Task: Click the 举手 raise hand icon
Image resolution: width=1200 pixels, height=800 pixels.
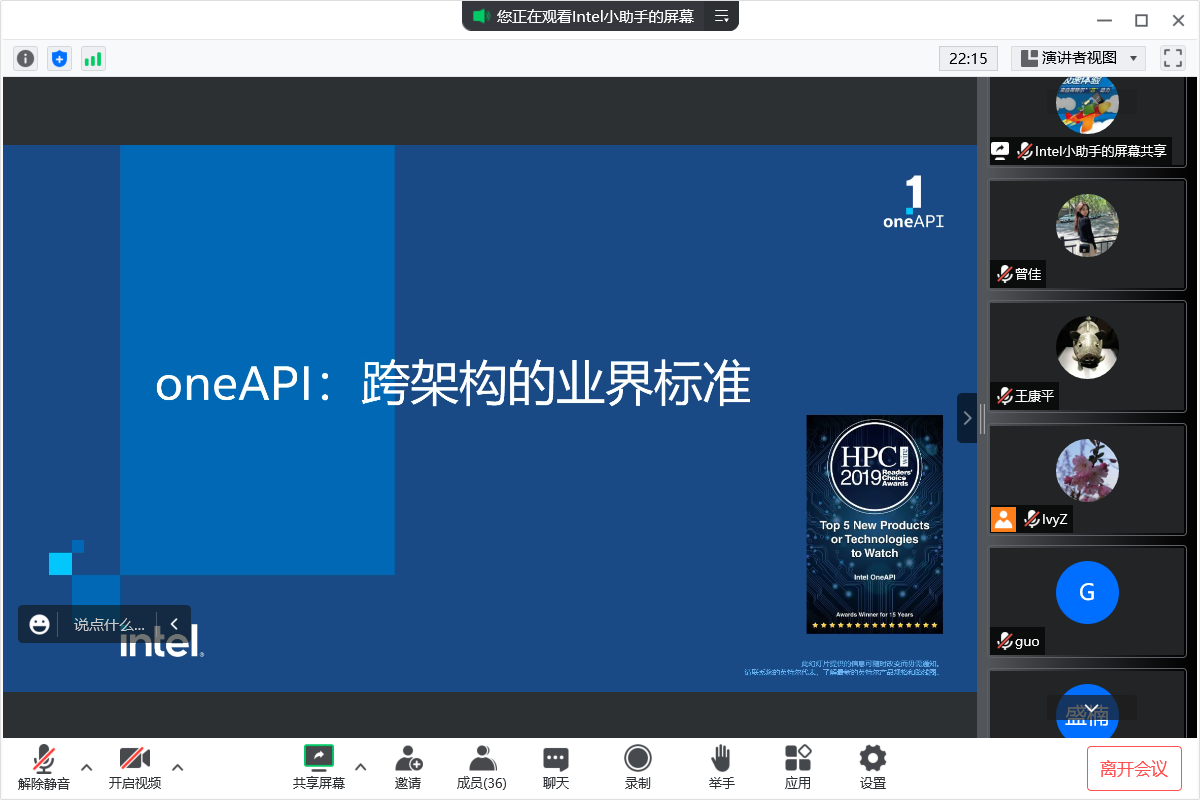Action: coord(721,766)
